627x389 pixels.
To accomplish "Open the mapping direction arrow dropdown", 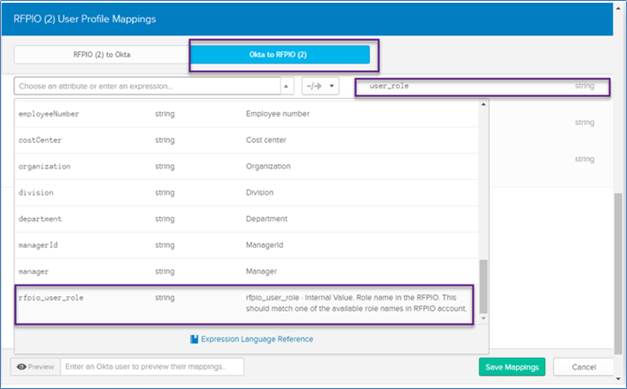I will pyautogui.click(x=320, y=86).
